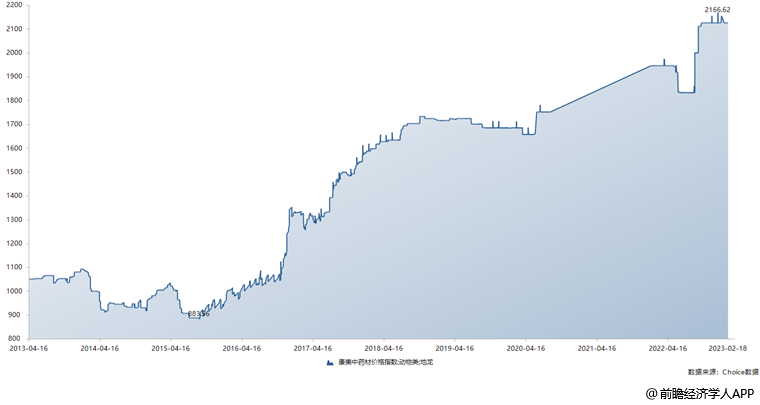Image resolution: width=760 pixels, height=405 pixels.
Task: Click the 900 y-axis value
Action: 16,315
